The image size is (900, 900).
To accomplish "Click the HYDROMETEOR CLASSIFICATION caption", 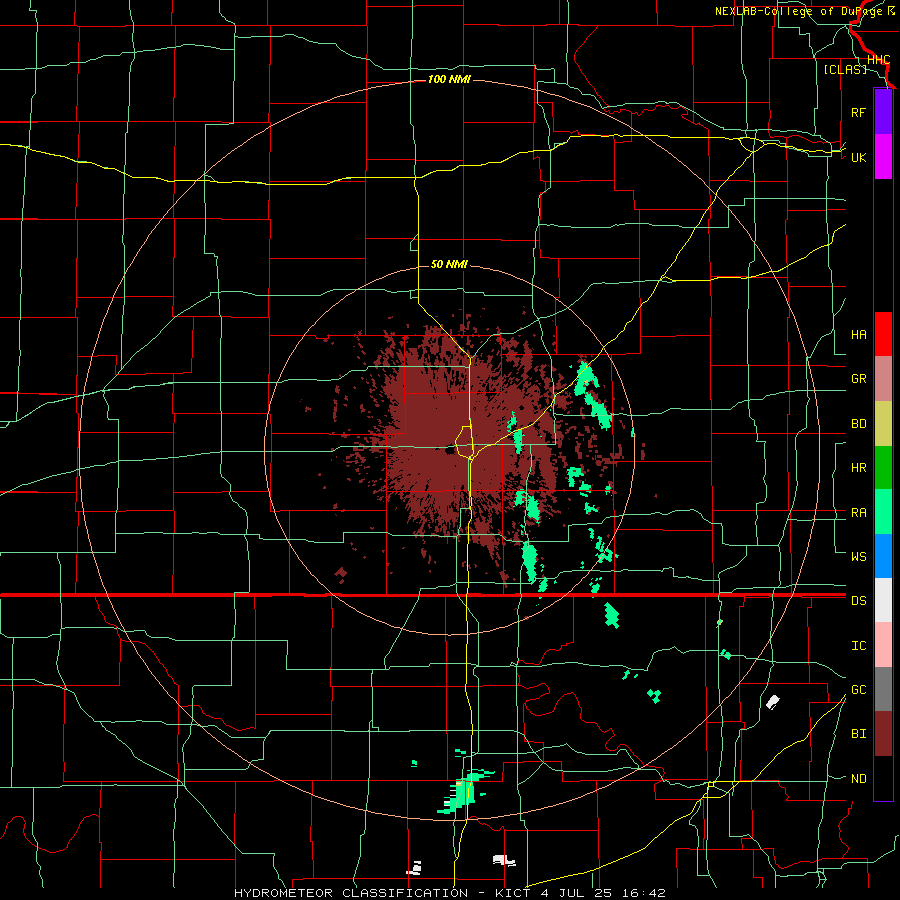I will [x=351, y=893].
